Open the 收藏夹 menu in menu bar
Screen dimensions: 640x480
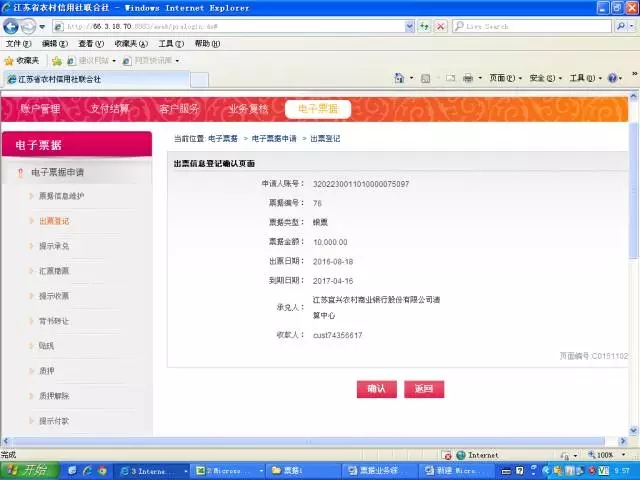(131, 44)
